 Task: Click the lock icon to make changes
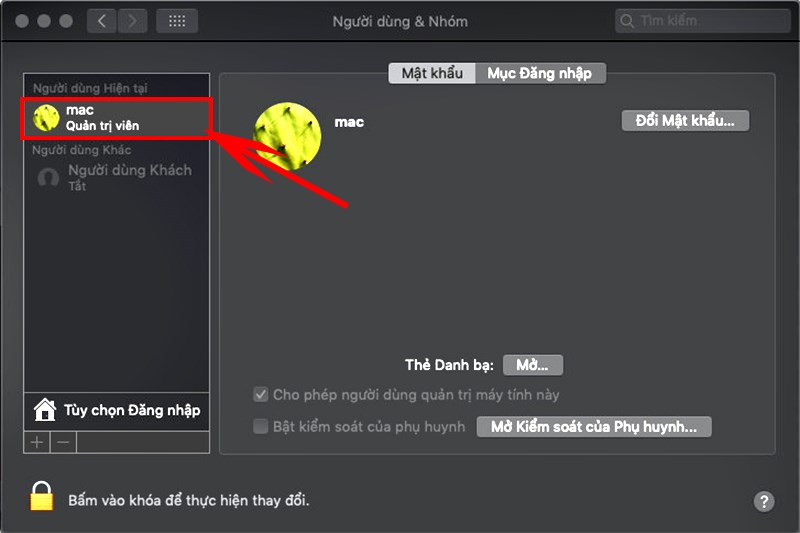tap(41, 496)
